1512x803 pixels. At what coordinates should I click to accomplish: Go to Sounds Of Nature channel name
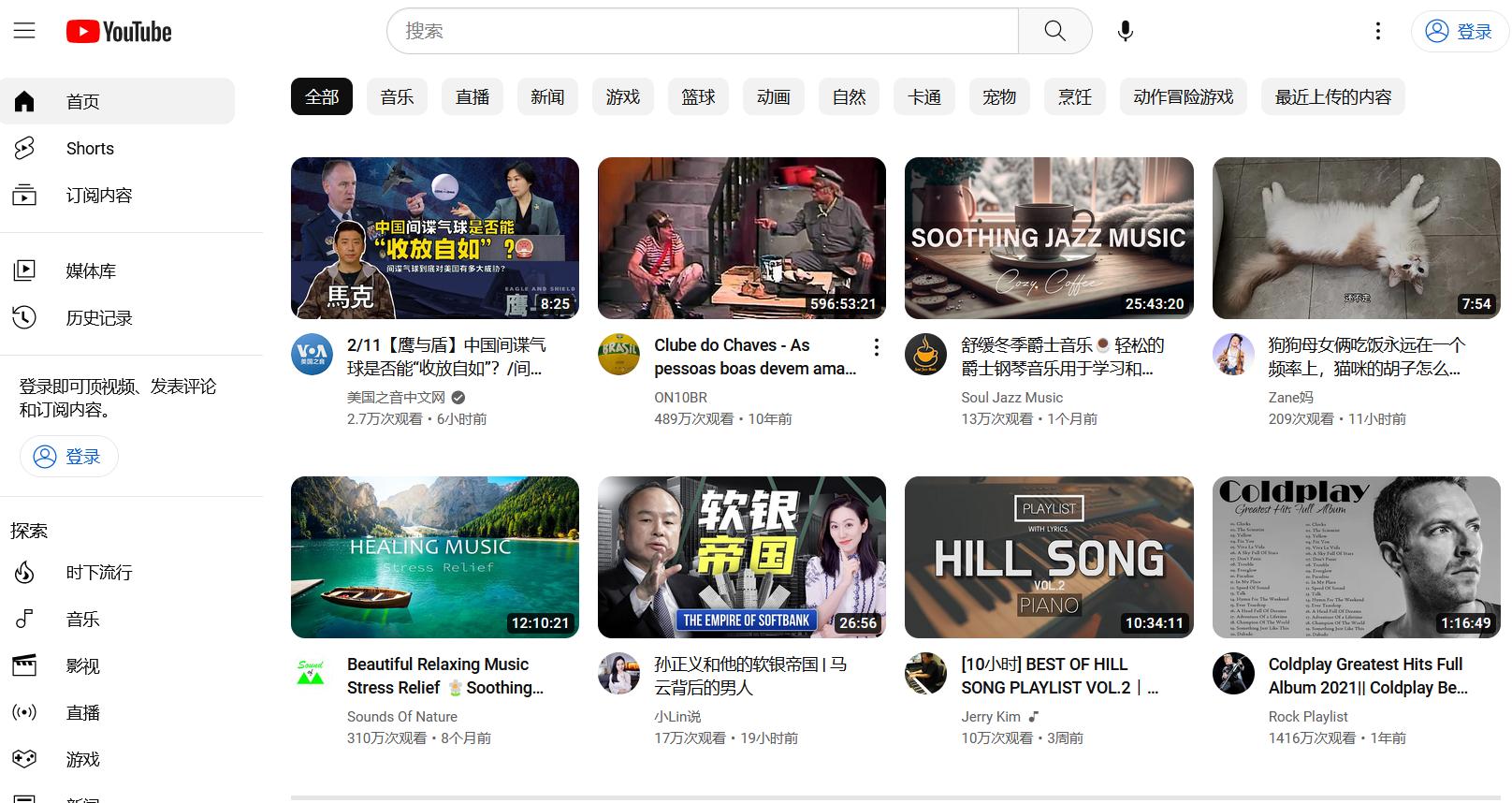click(402, 716)
